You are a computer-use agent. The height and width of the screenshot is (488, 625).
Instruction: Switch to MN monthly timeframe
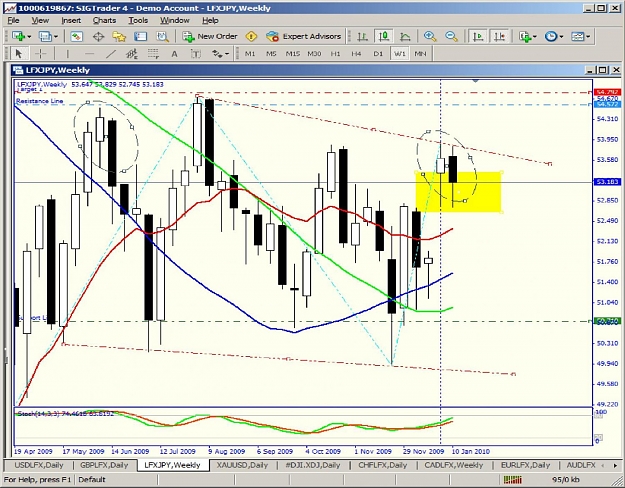[x=421, y=53]
